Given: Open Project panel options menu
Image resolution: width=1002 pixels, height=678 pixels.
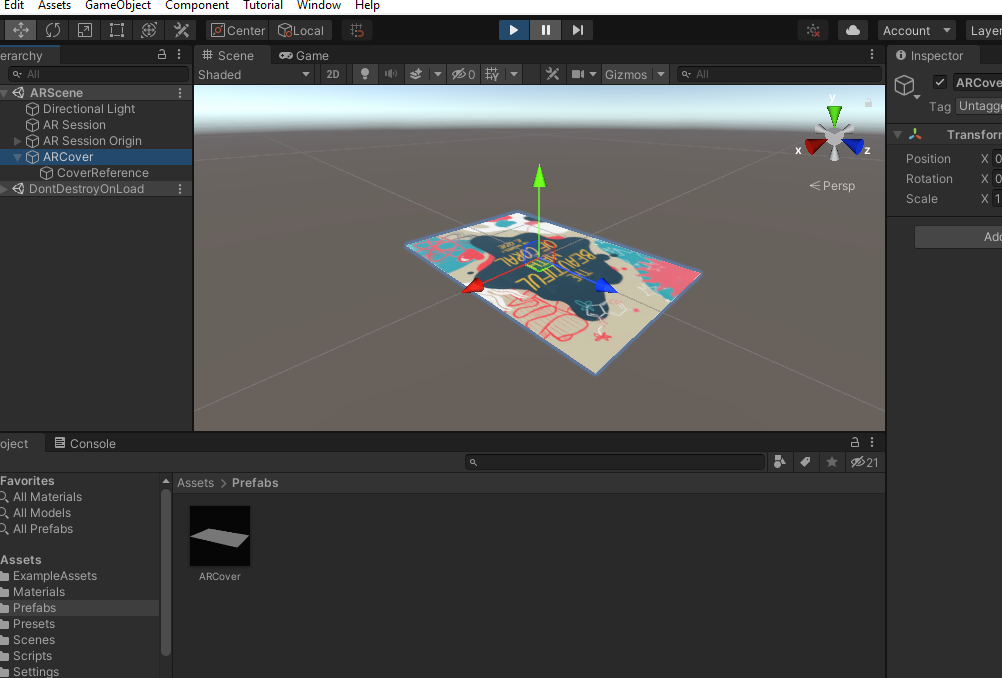Looking at the screenshot, I should (872, 442).
